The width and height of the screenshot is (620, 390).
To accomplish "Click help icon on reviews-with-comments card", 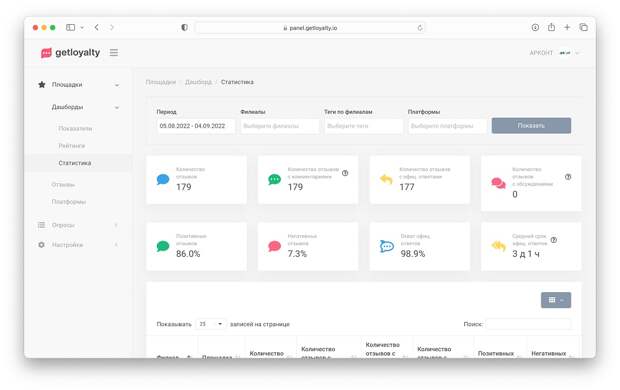I will pos(345,173).
